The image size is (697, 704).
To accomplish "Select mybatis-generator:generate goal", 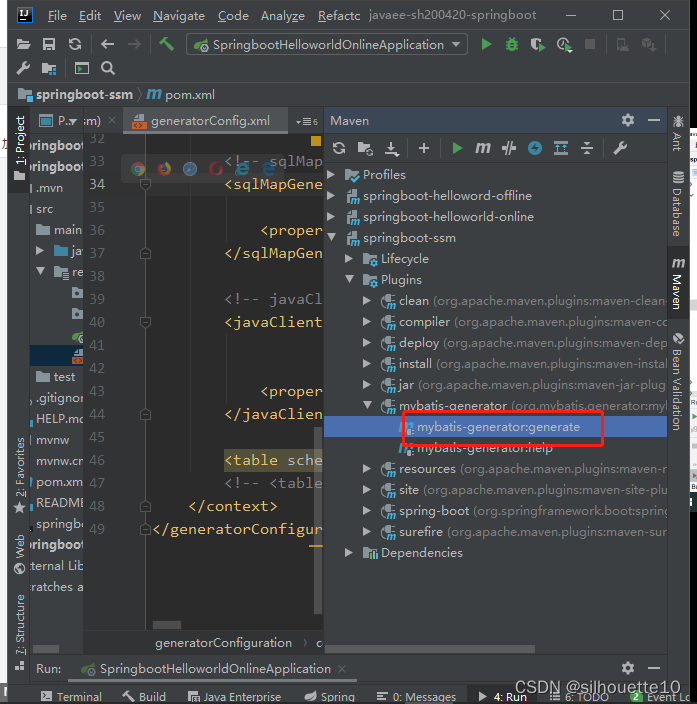I will click(496, 427).
